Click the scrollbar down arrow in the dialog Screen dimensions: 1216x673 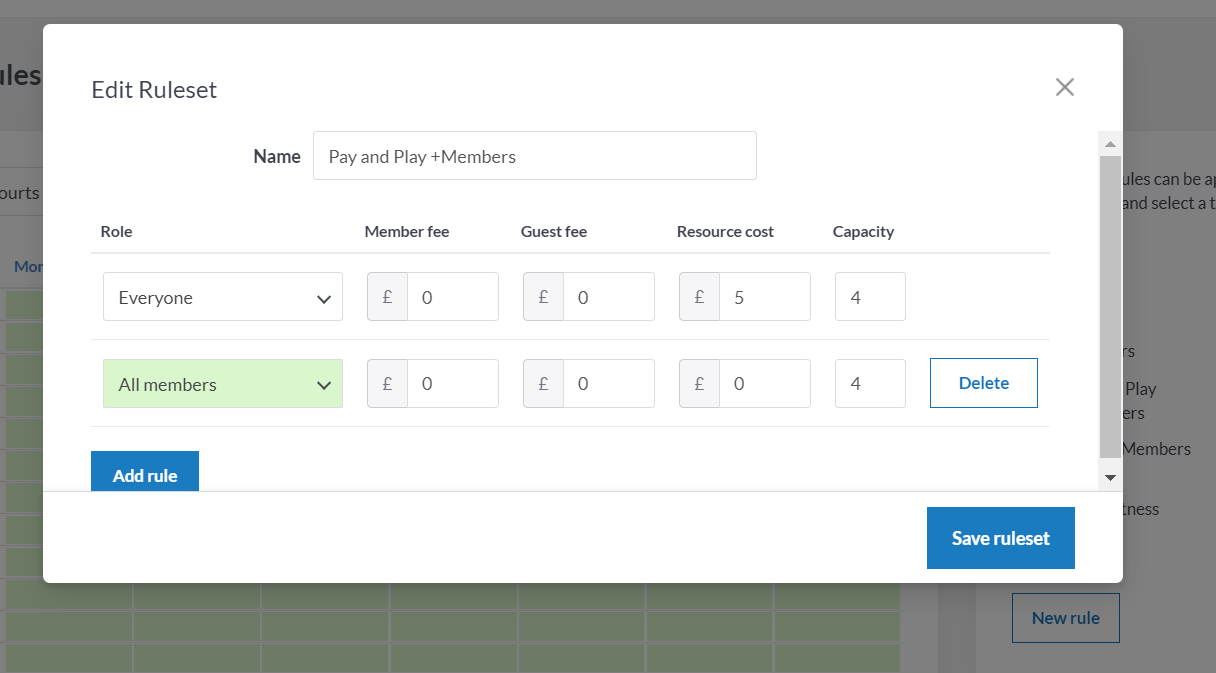[1110, 478]
